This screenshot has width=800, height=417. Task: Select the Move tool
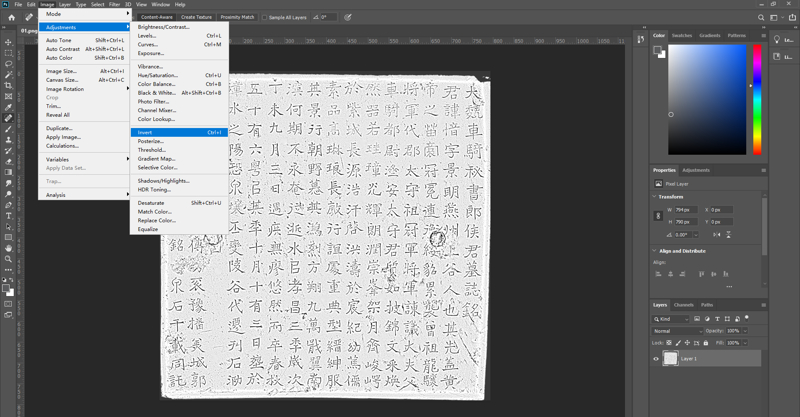point(8,42)
